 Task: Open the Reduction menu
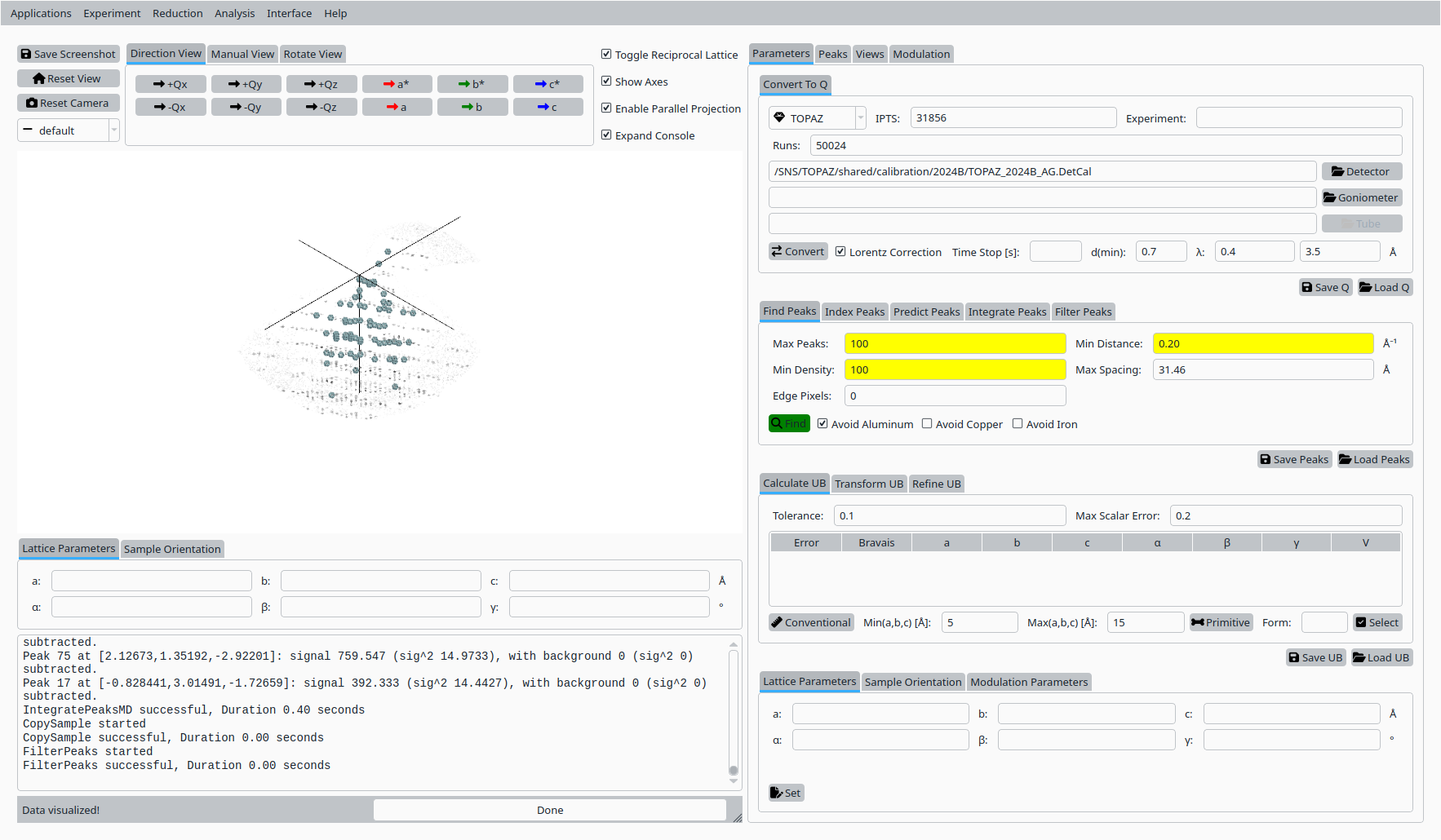[x=177, y=13]
